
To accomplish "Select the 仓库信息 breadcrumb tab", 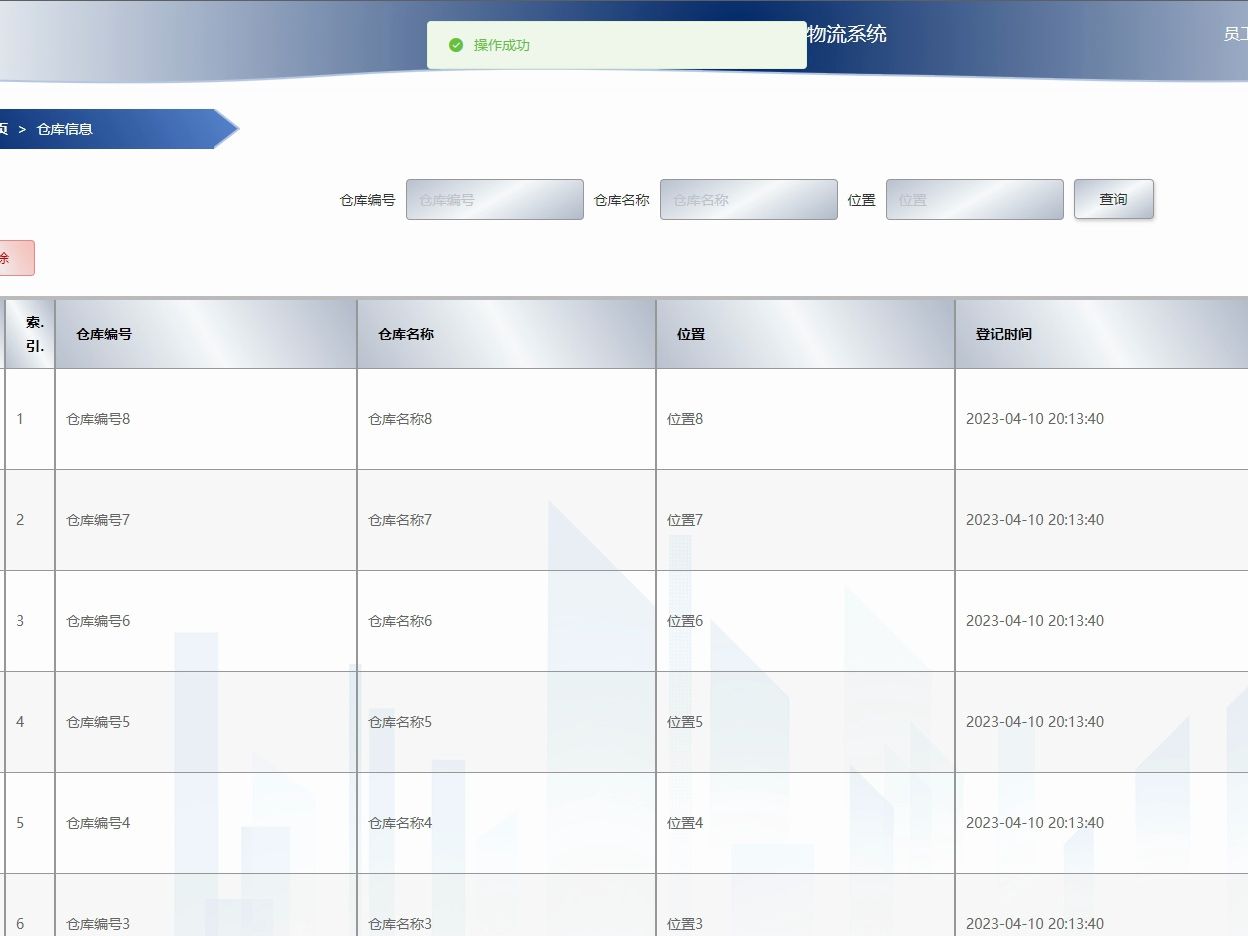I will point(66,128).
